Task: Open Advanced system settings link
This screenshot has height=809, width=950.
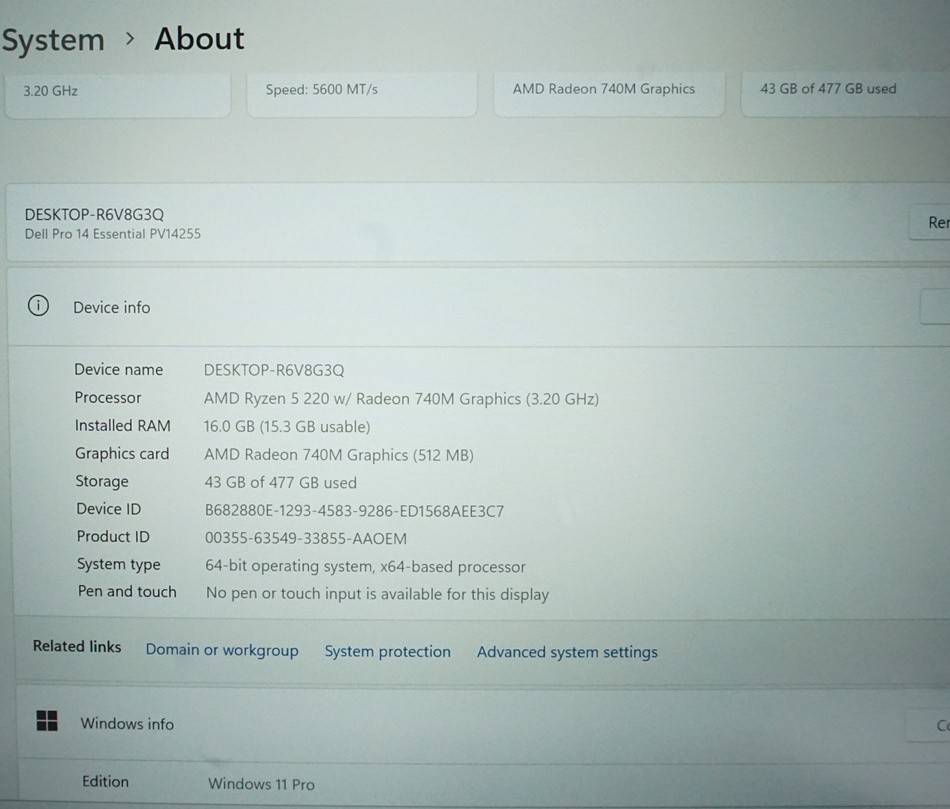Action: 567,652
